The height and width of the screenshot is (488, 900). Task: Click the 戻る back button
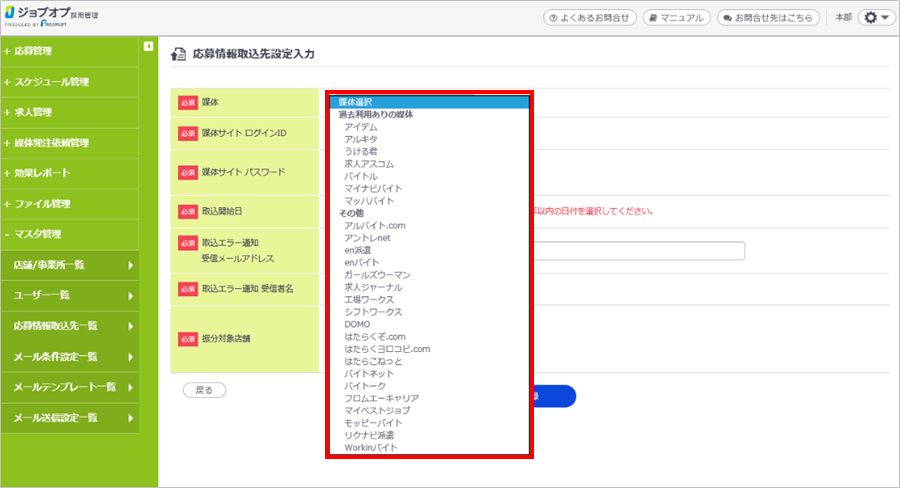[x=204, y=390]
